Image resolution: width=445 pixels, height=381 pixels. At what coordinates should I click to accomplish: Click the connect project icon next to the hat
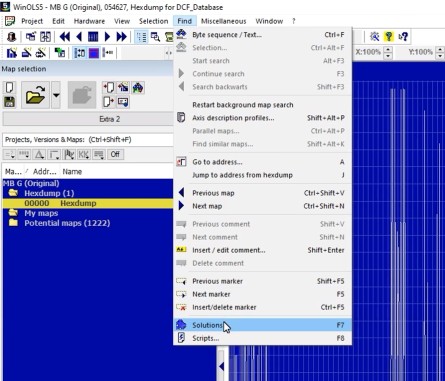[31, 36]
